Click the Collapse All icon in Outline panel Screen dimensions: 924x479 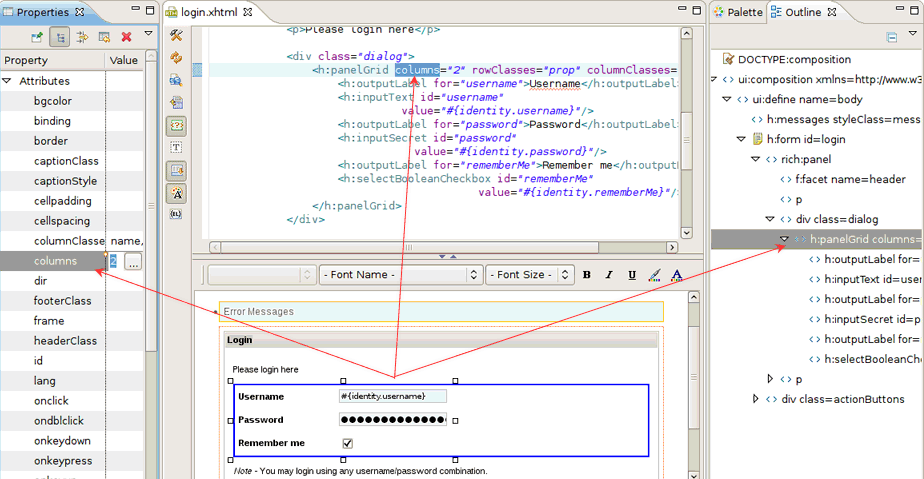891,37
